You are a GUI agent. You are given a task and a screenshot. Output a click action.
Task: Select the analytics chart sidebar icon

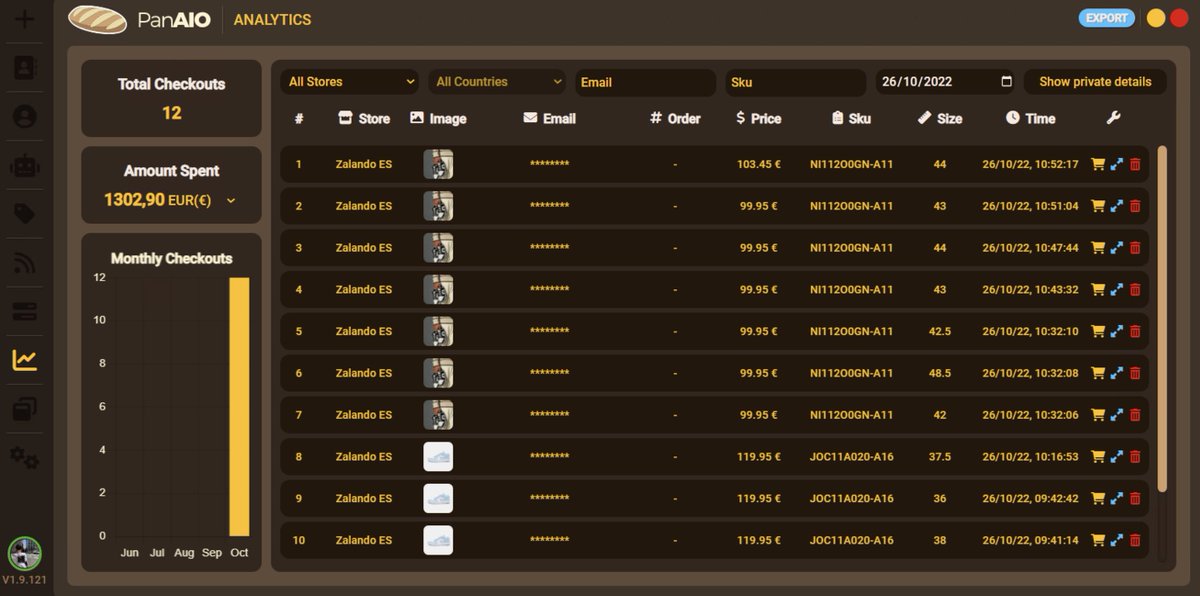tap(25, 360)
